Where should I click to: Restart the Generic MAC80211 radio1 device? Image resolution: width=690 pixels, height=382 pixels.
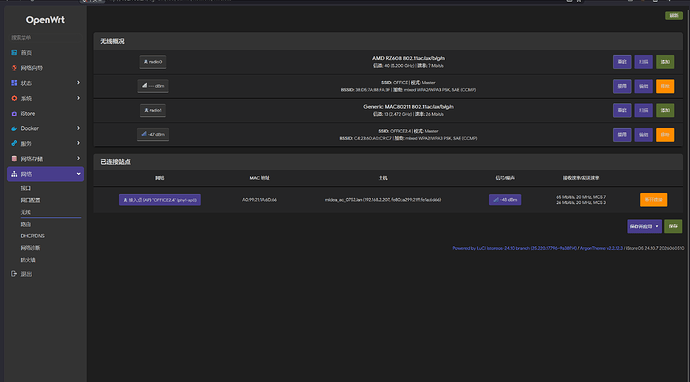622,110
